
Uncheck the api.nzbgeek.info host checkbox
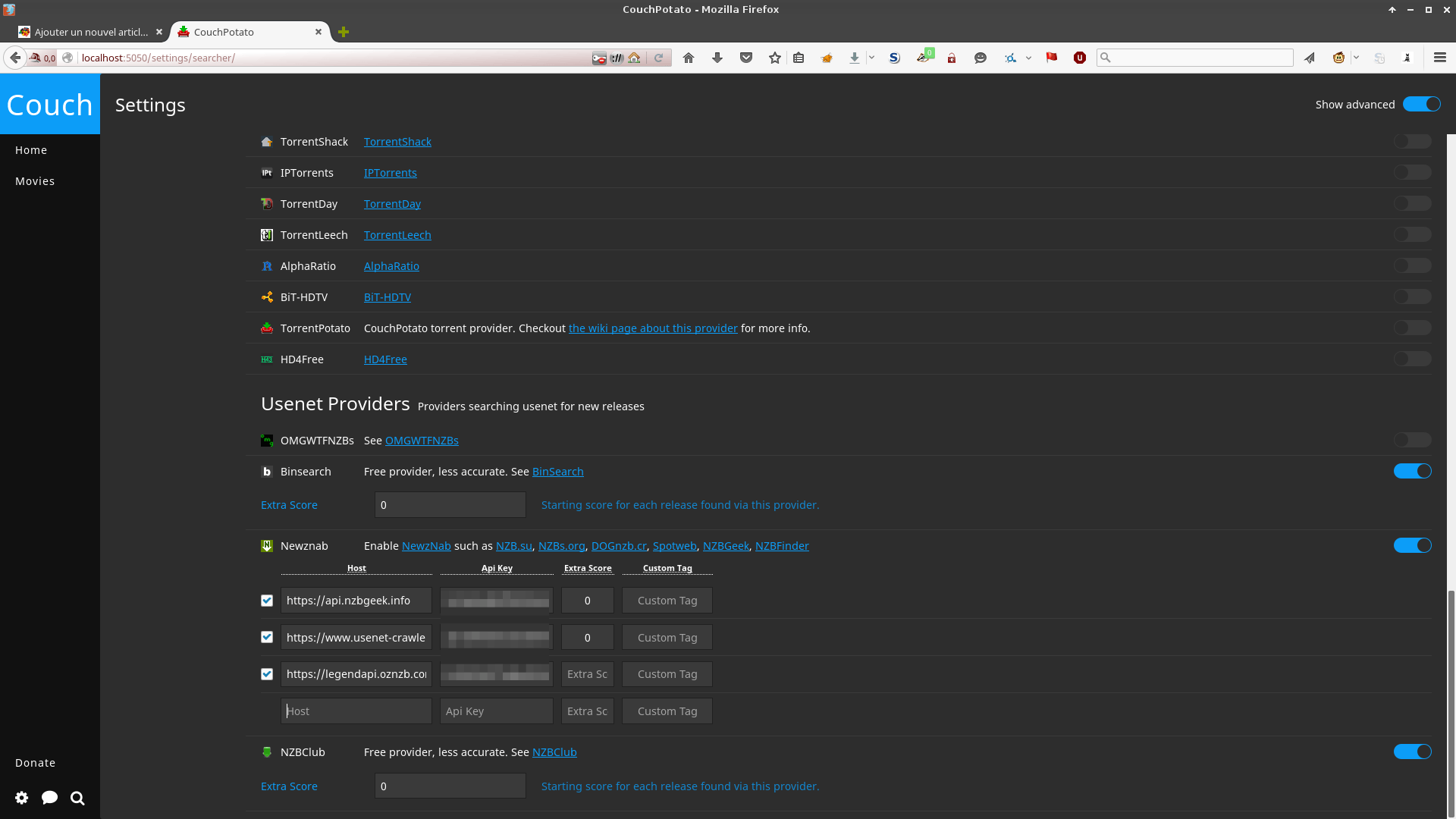(267, 601)
